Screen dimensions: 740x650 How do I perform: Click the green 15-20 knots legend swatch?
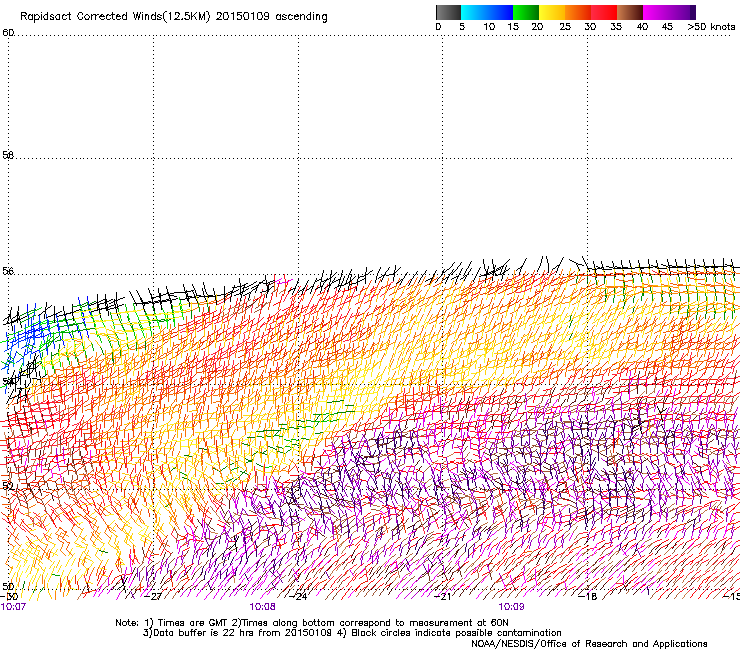click(526, 12)
